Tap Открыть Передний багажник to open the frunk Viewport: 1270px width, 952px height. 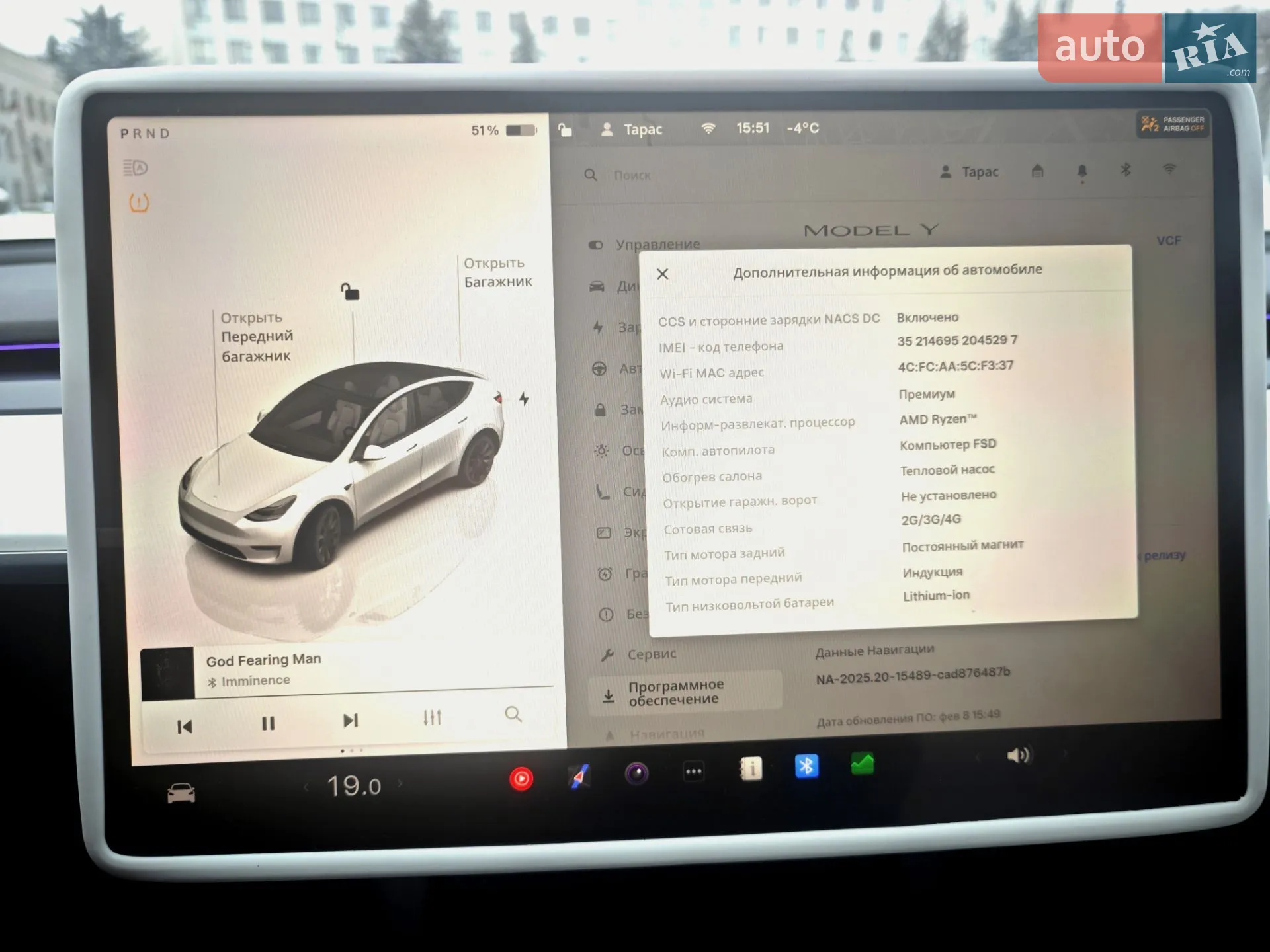(256, 337)
